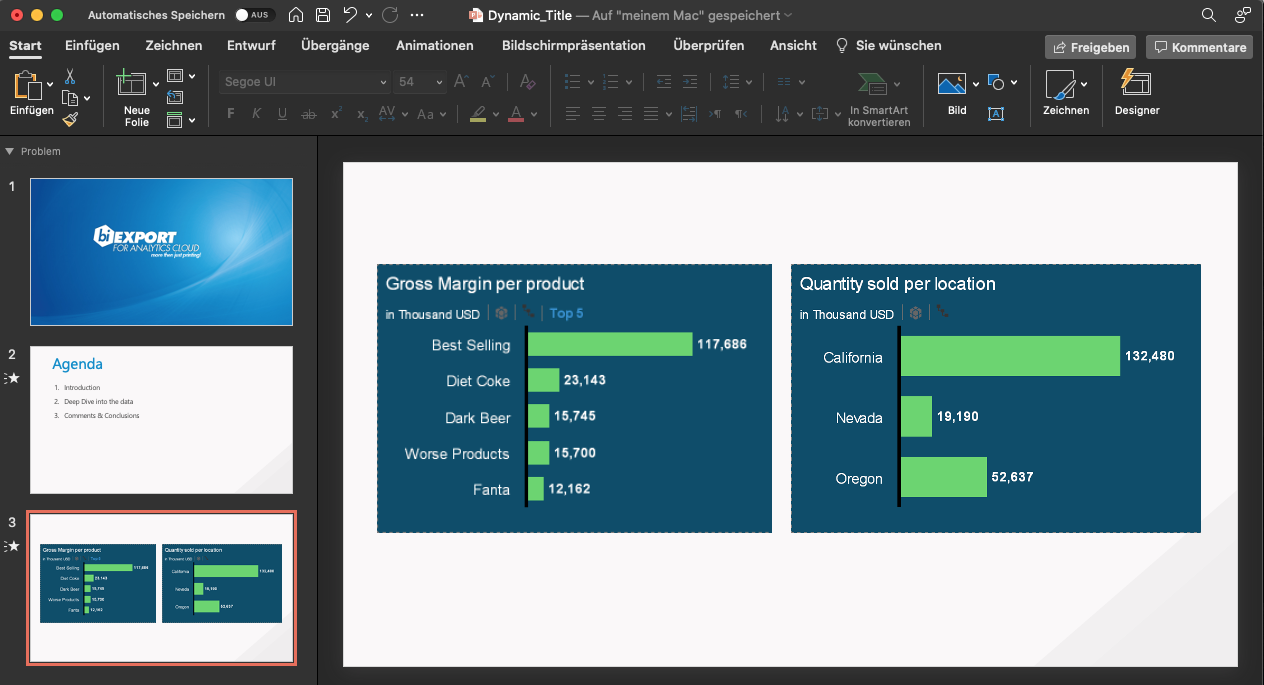Image resolution: width=1264 pixels, height=685 pixels.
Task: Click the Freigeben share button
Action: click(1092, 47)
